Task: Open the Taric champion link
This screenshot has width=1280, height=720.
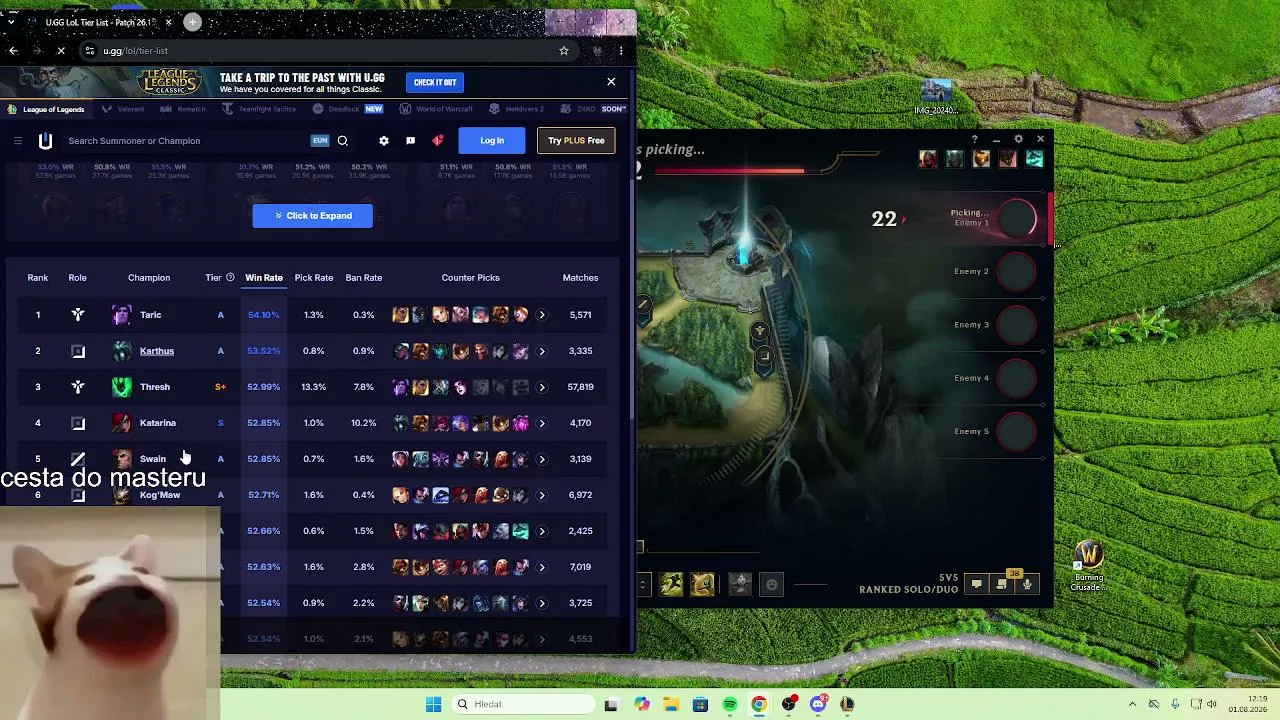Action: pyautogui.click(x=151, y=315)
